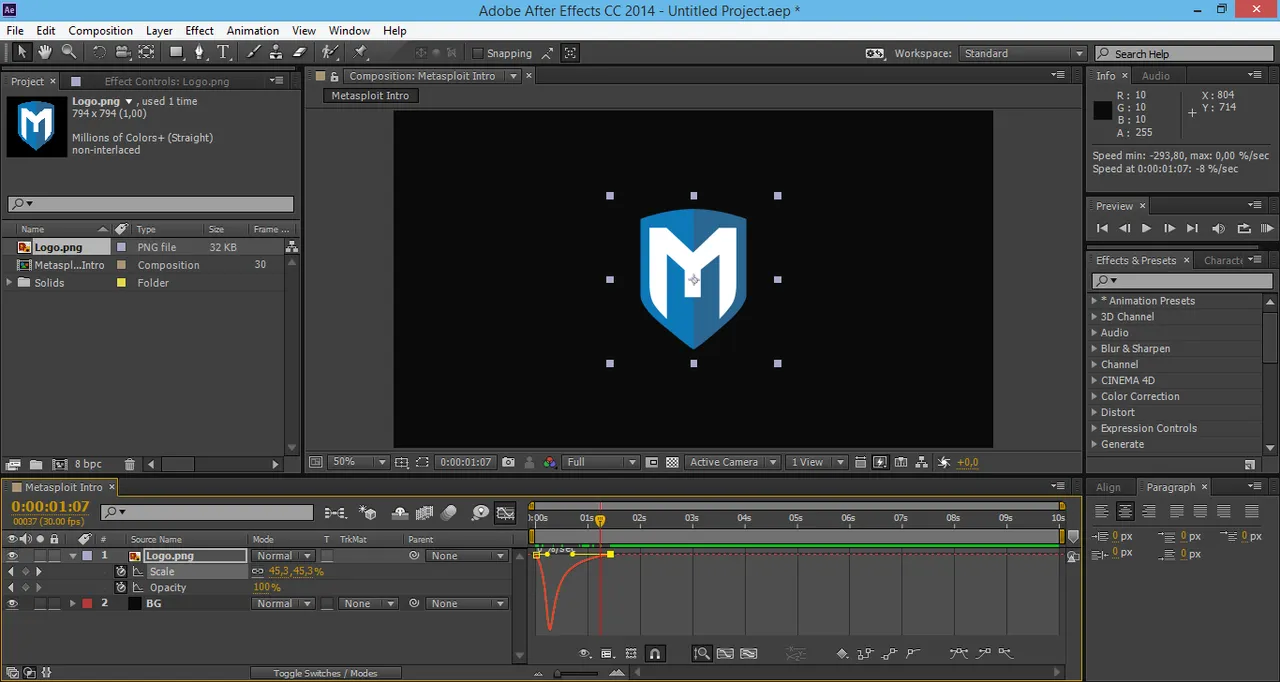Click the Search Help field
Viewport: 1280px width, 682px height.
pyautogui.click(x=1186, y=53)
